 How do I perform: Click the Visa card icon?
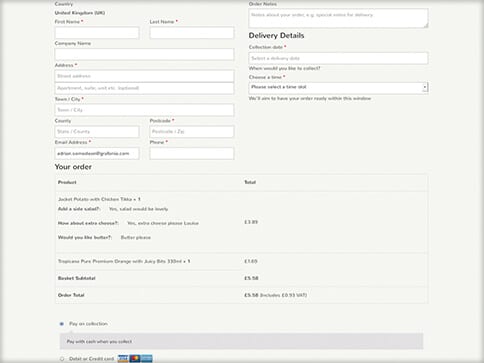coord(123,359)
